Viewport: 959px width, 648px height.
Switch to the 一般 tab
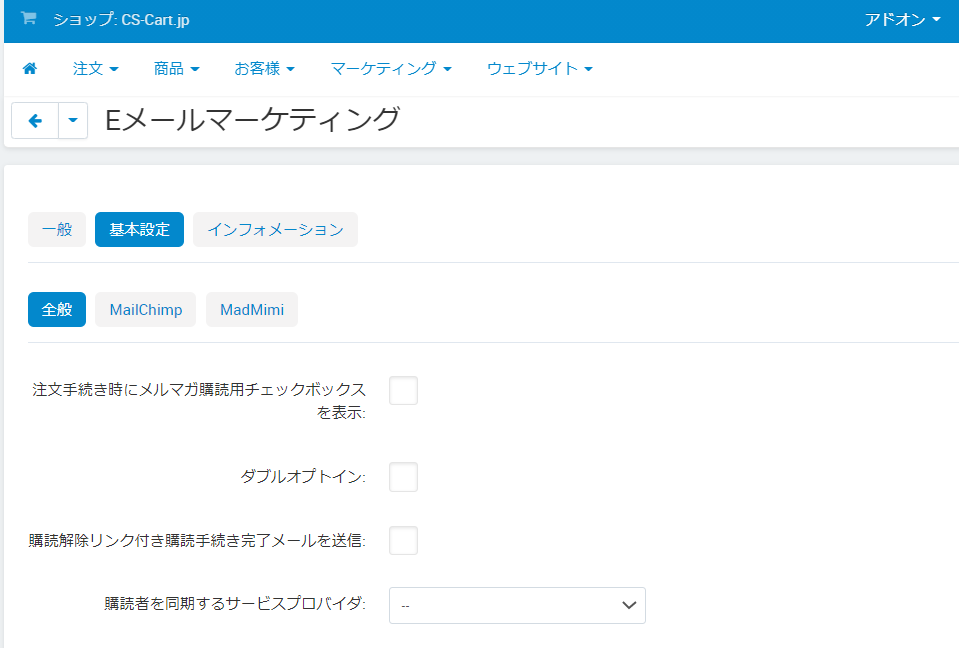[x=57, y=229]
